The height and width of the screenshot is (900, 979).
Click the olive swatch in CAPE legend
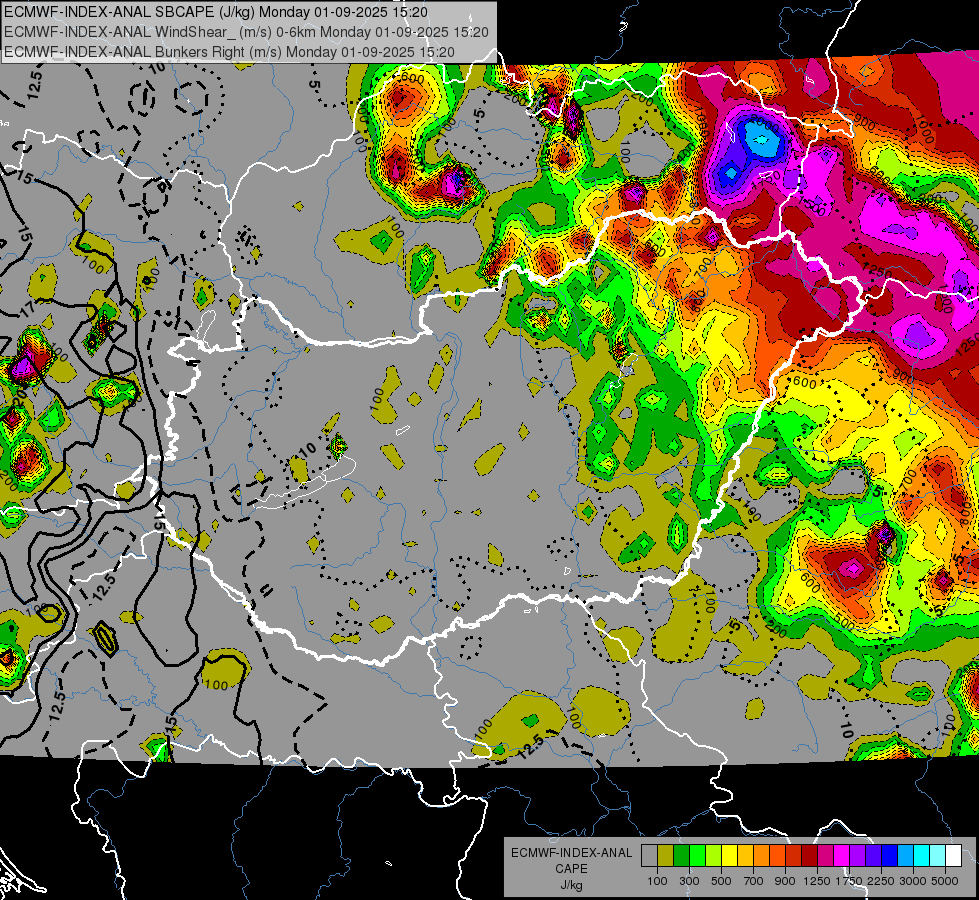tap(666, 856)
